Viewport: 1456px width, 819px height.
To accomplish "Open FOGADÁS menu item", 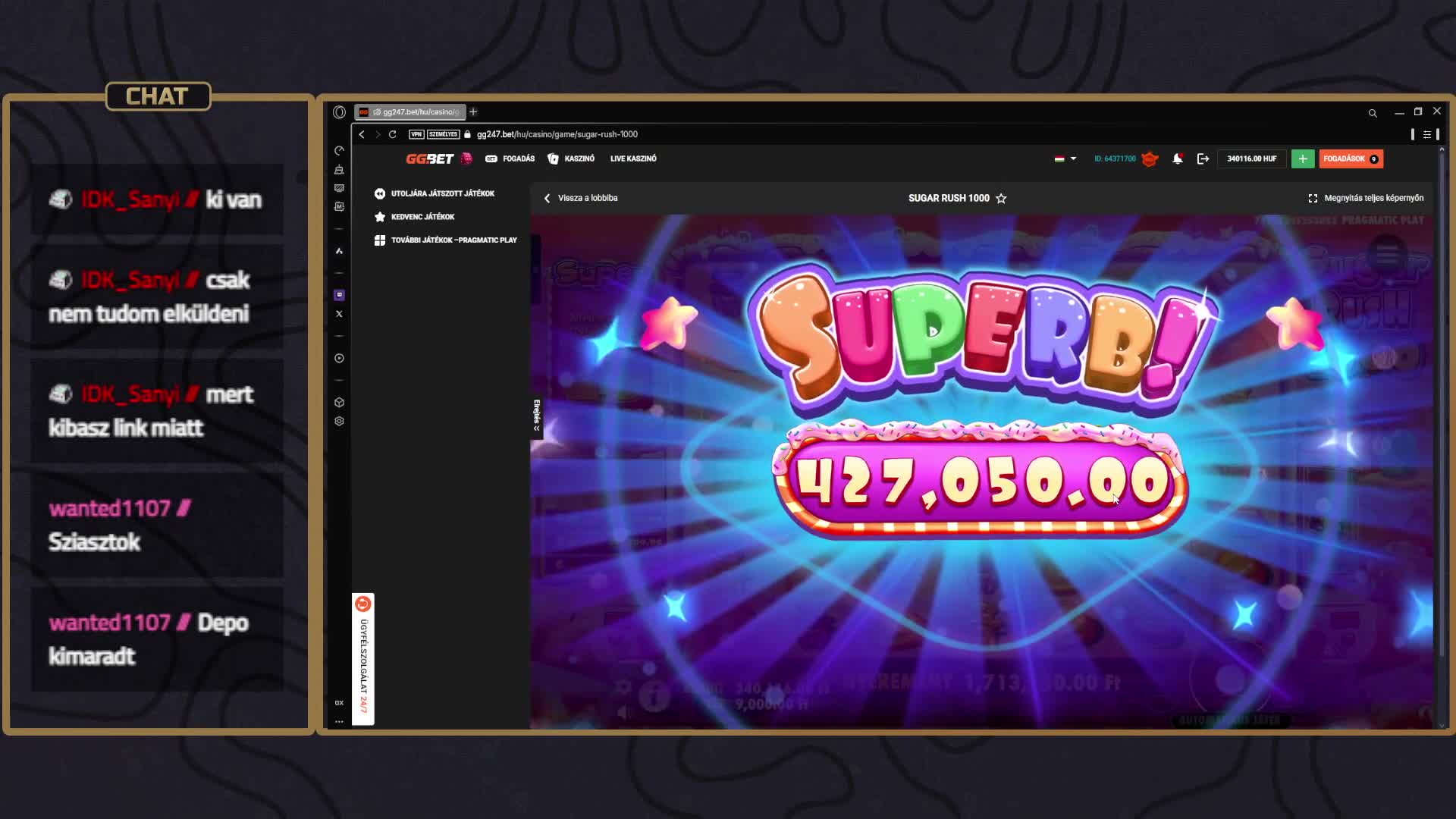I will [x=510, y=158].
